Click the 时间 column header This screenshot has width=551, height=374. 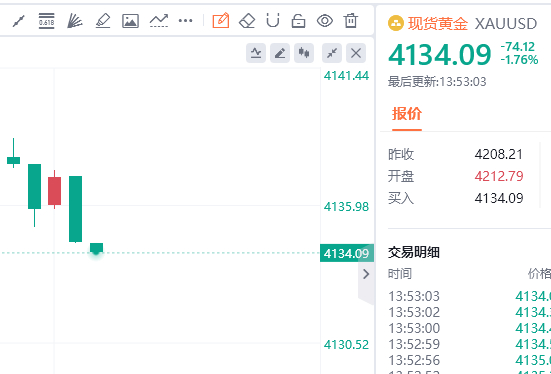[x=400, y=273]
